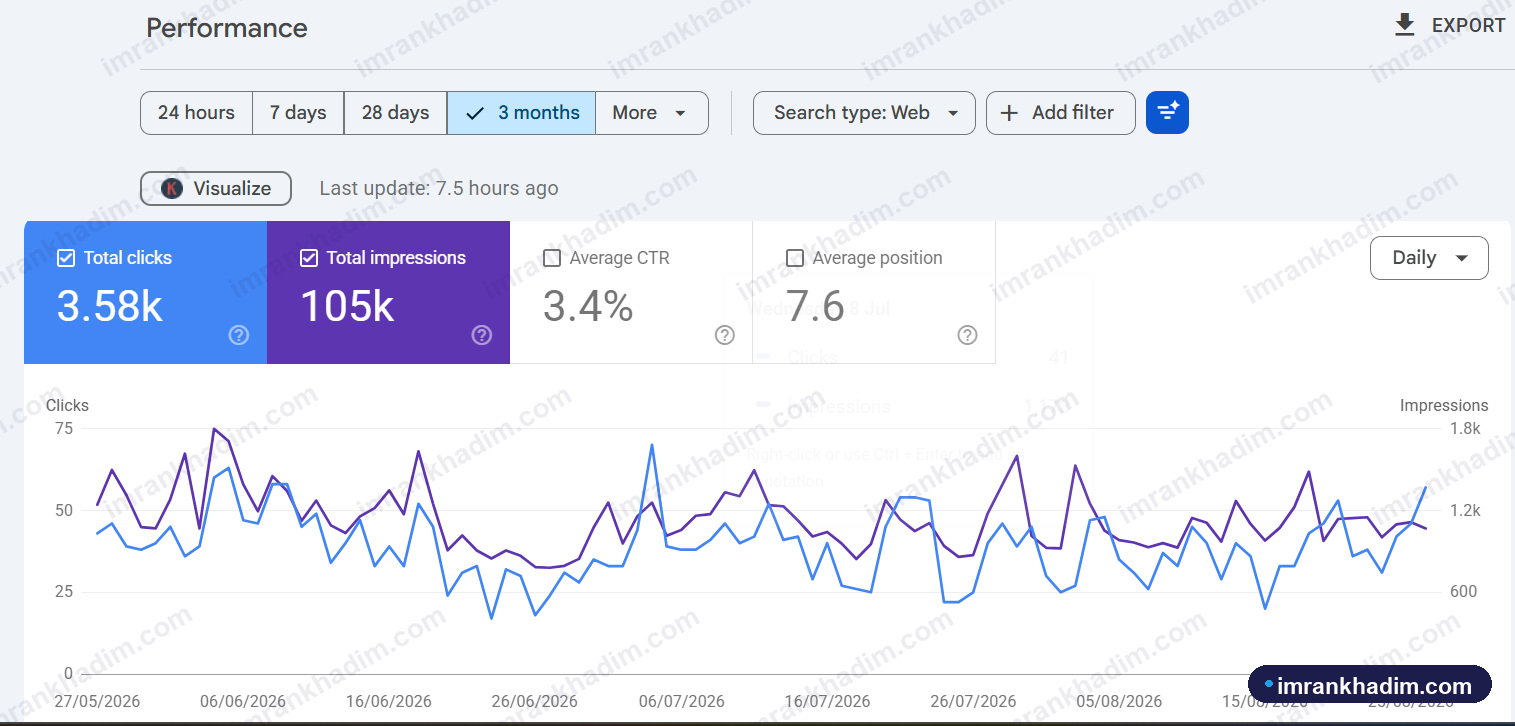Select the 3 months date range

coord(522,113)
